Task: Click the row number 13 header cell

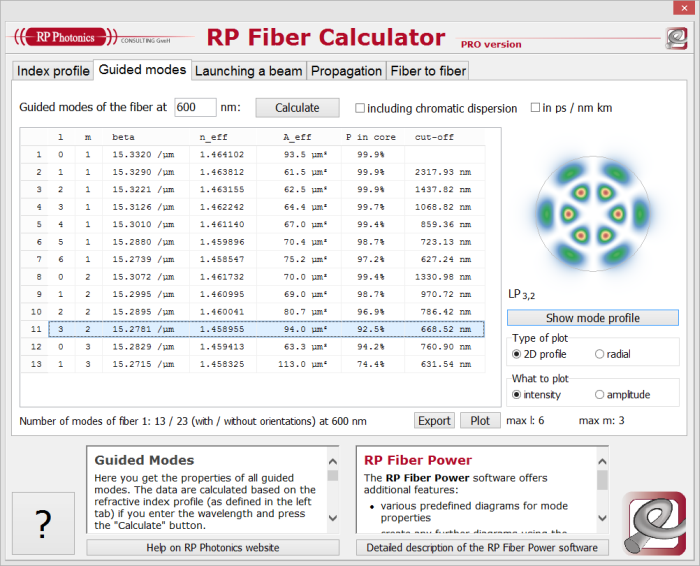Action: tap(34, 364)
